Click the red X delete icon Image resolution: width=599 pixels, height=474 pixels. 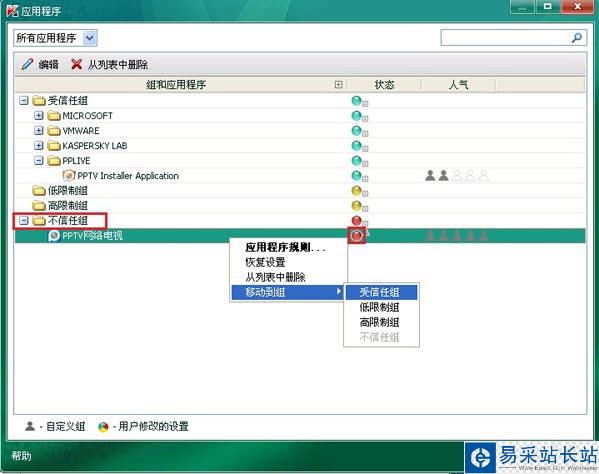[76, 64]
